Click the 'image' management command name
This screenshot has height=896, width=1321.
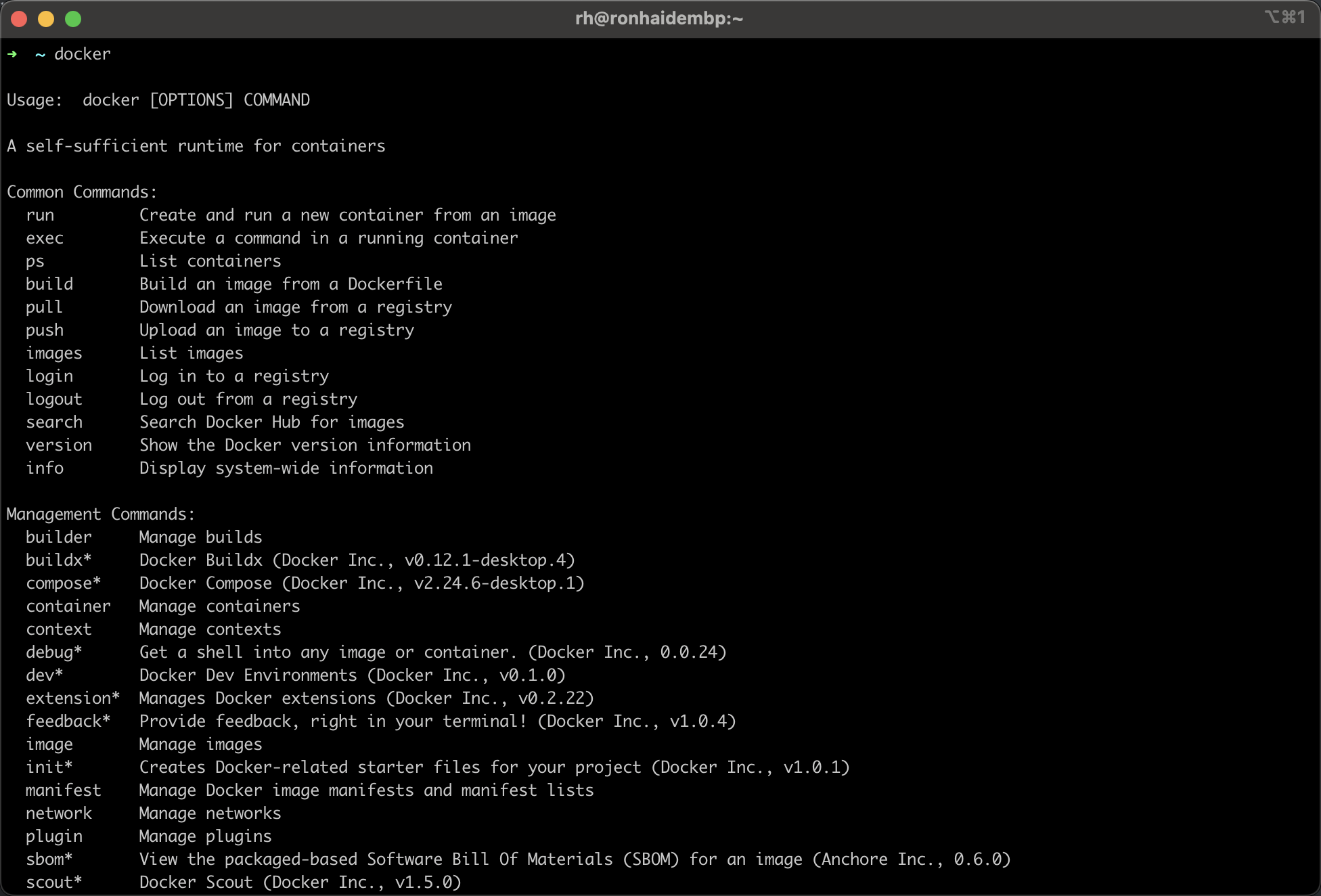coord(49,744)
